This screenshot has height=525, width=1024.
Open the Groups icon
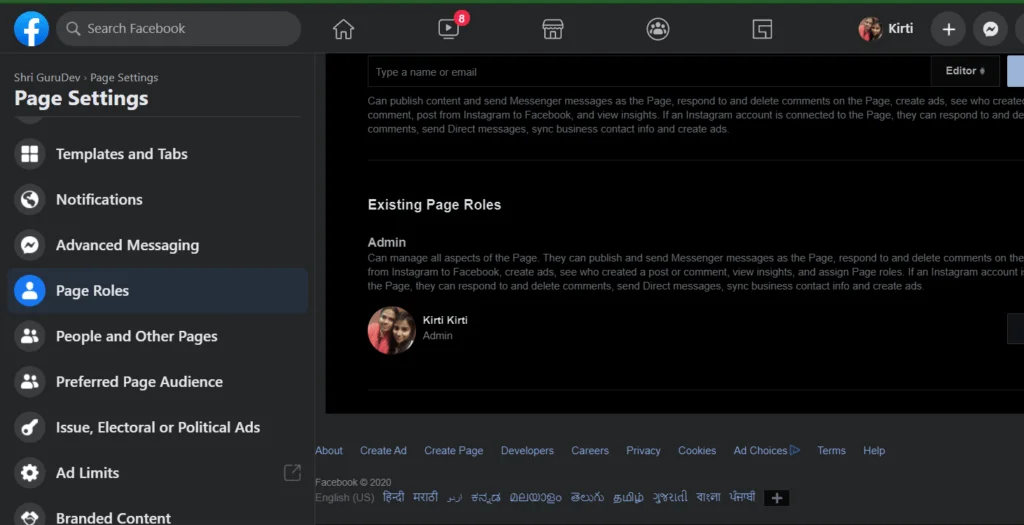coord(657,29)
